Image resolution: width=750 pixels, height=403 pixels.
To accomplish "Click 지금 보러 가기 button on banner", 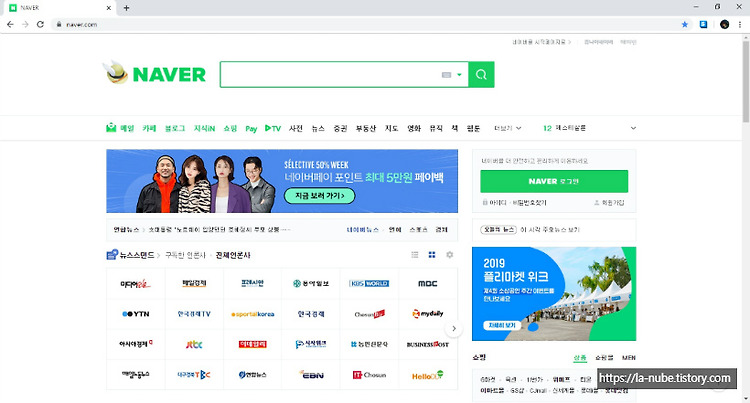I will [x=320, y=196].
